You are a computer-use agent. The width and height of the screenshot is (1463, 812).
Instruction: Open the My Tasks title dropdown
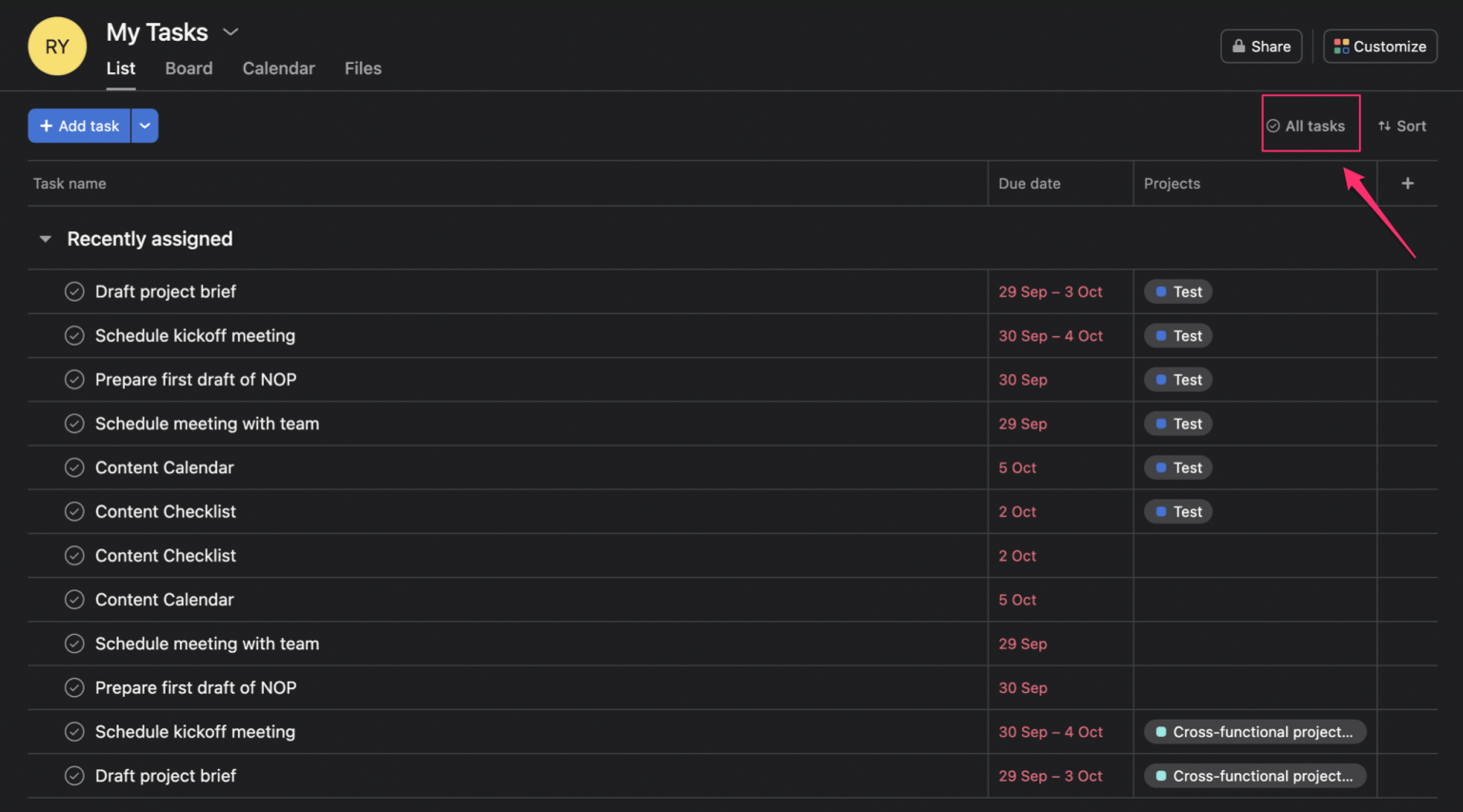tap(230, 32)
